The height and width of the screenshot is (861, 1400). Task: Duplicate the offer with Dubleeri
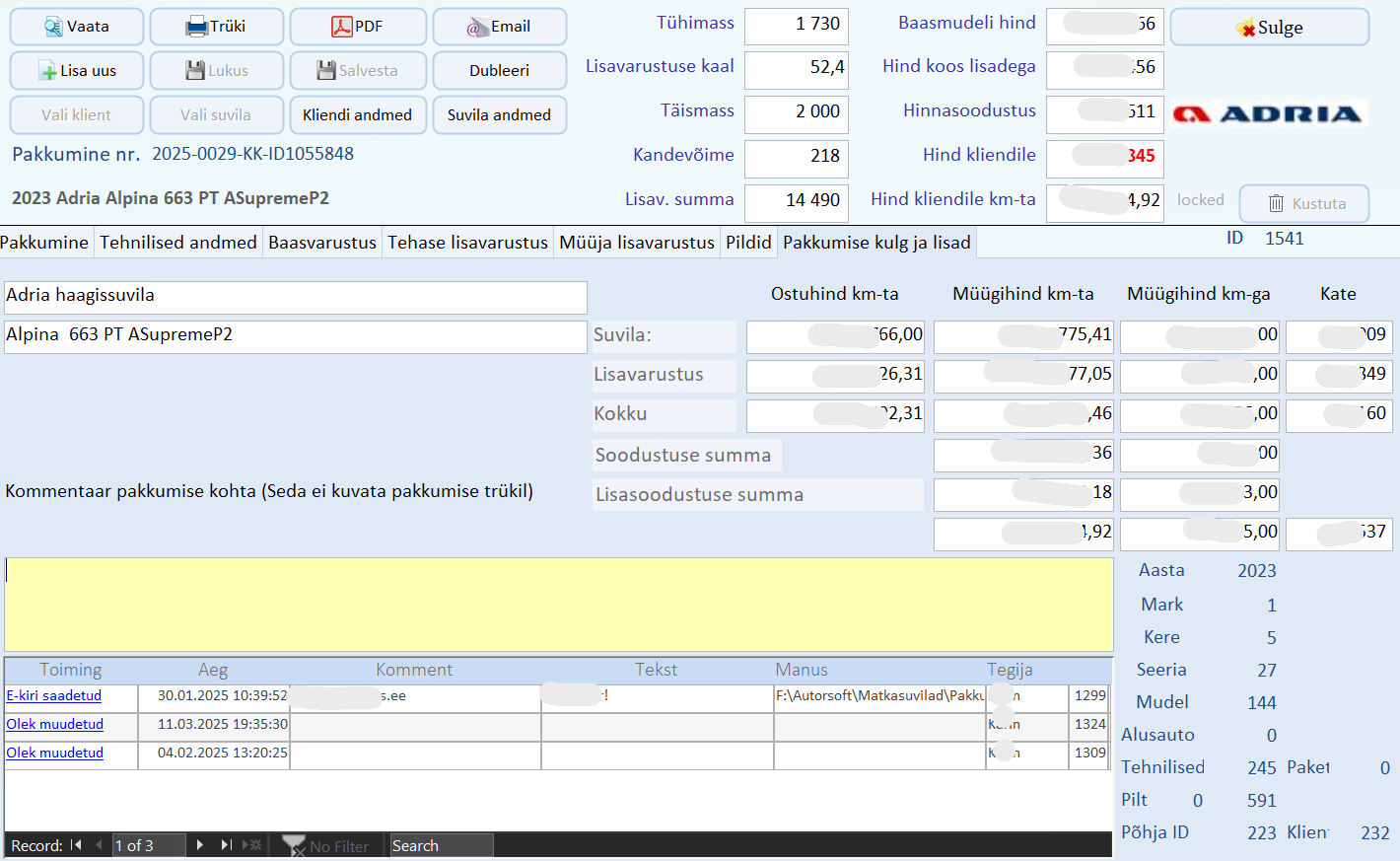coord(500,71)
